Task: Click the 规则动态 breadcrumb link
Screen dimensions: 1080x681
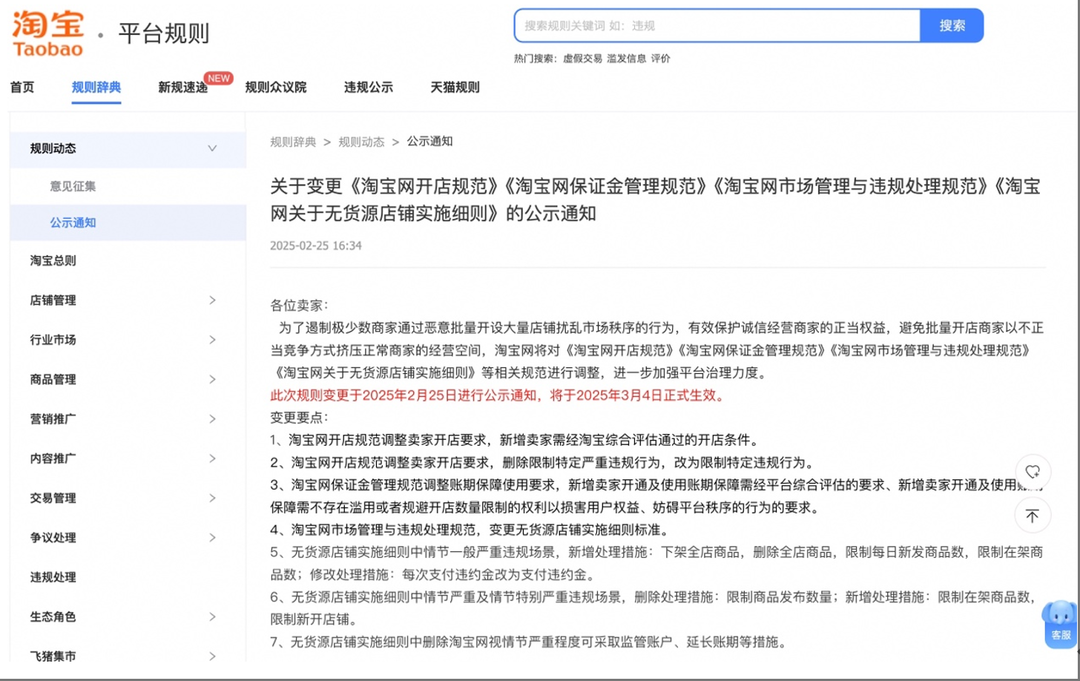Action: 362,142
